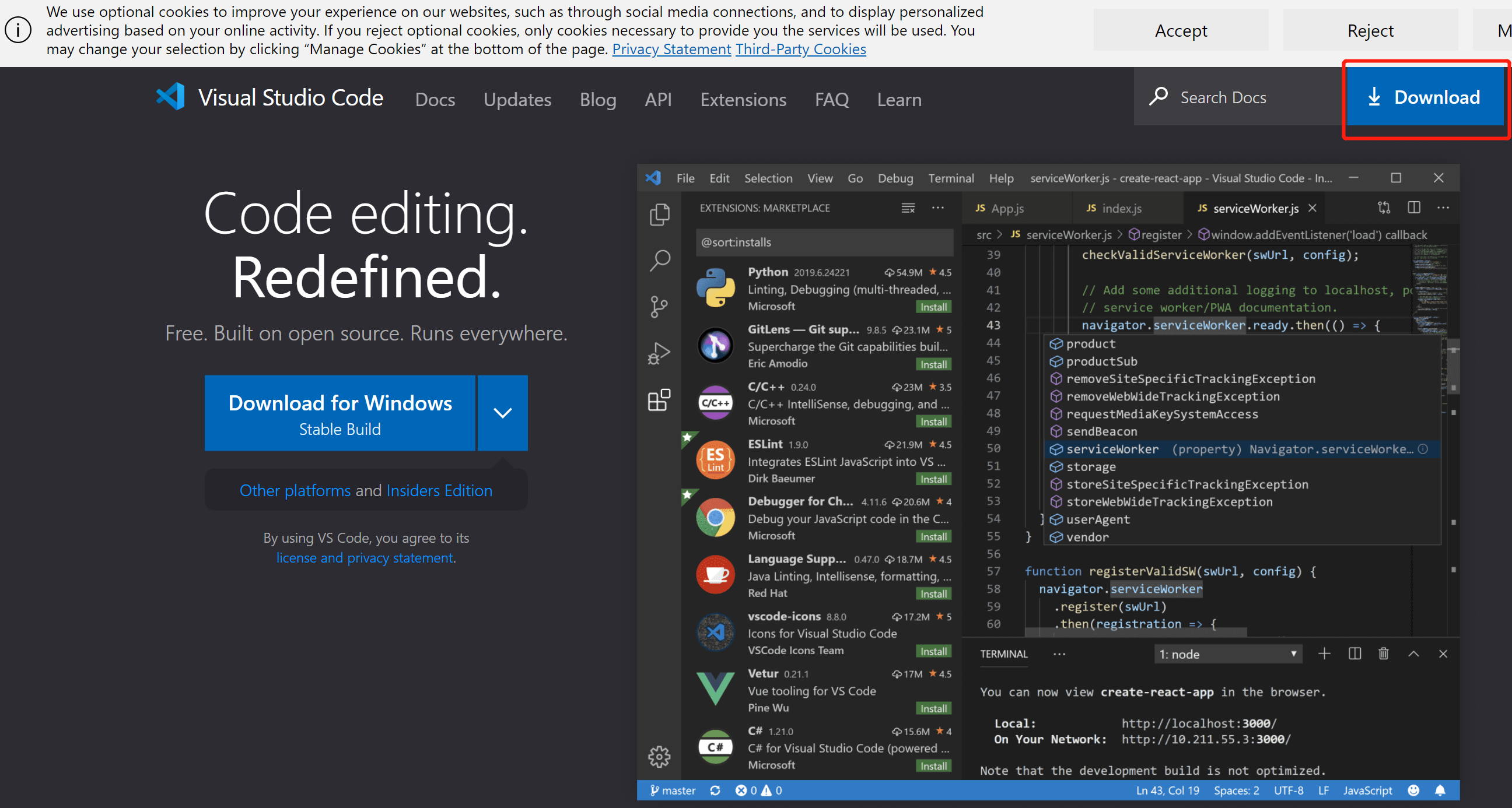The height and width of the screenshot is (808, 1512).
Task: Click the Source Control branch icon
Action: click(x=659, y=306)
